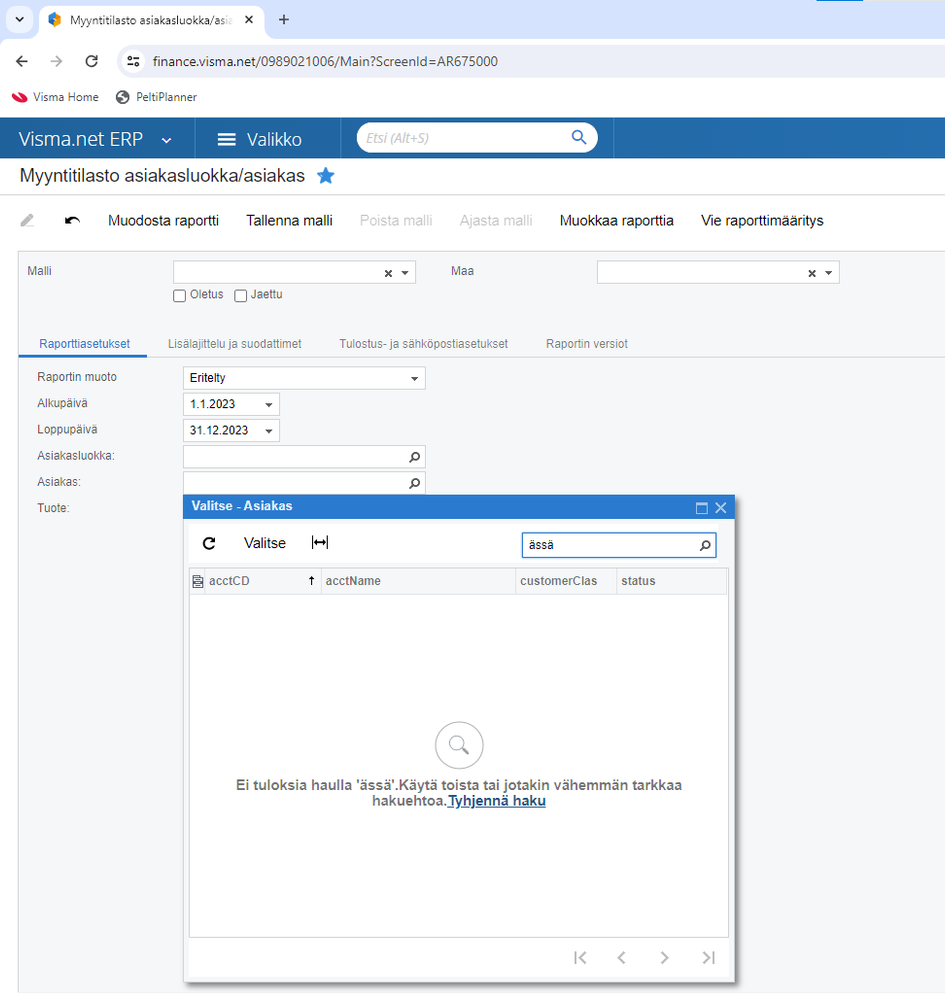
Task: Click Muodosta raportti
Action: tap(163, 220)
